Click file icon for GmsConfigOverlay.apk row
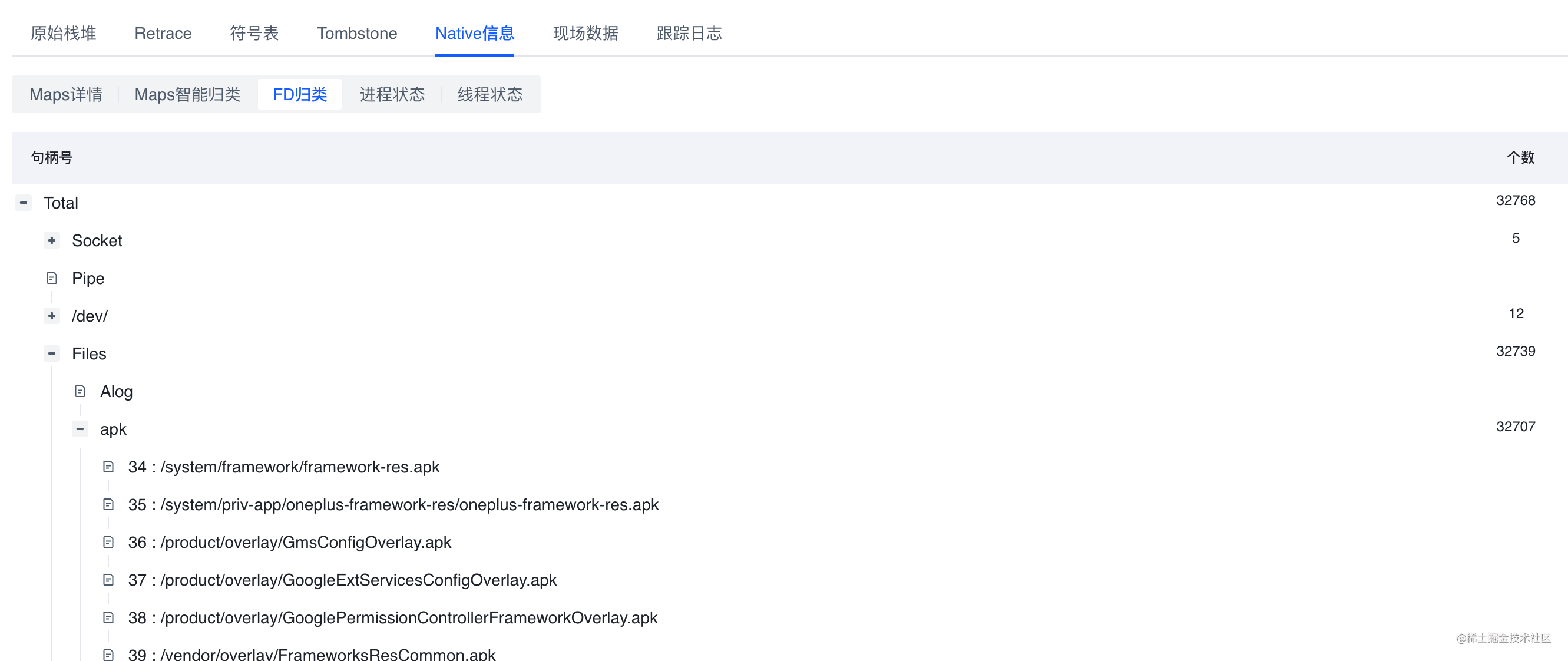This screenshot has width=1568, height=661. click(x=108, y=543)
